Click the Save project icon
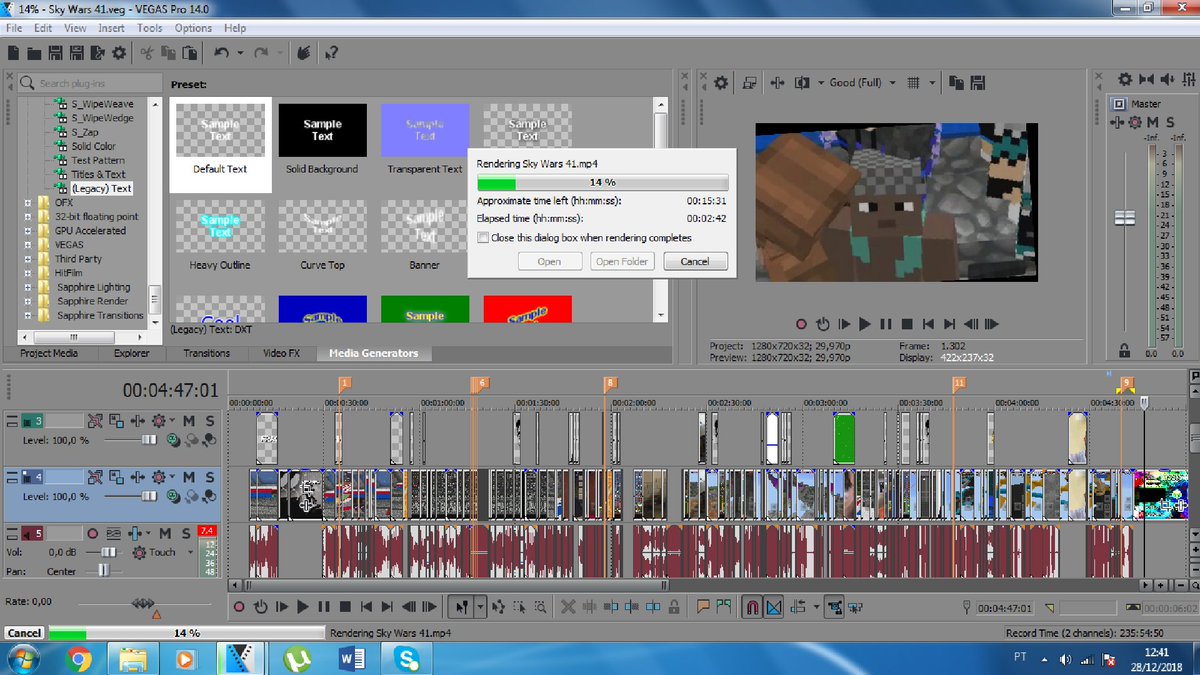This screenshot has height=675, width=1200. (x=55, y=53)
